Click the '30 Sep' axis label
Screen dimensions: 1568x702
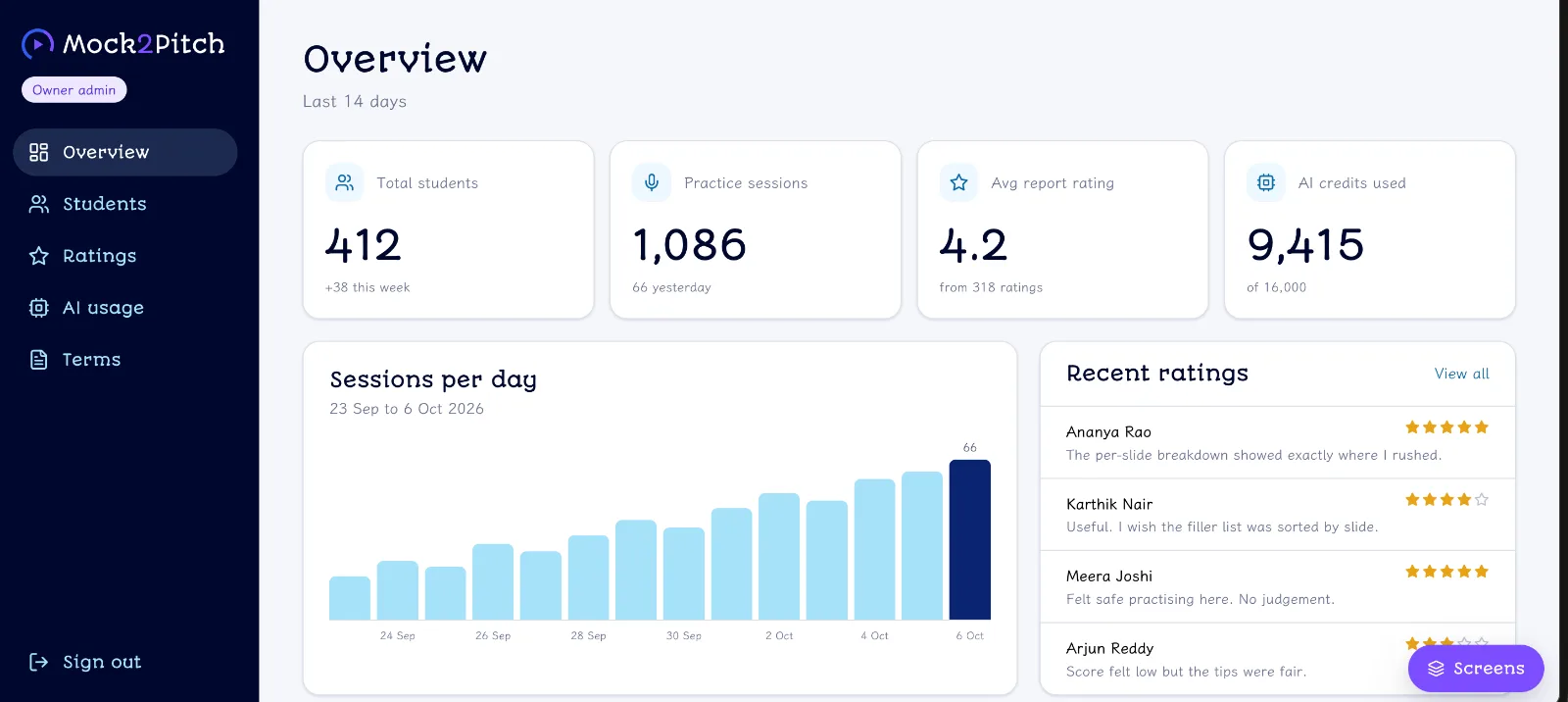[x=684, y=636]
